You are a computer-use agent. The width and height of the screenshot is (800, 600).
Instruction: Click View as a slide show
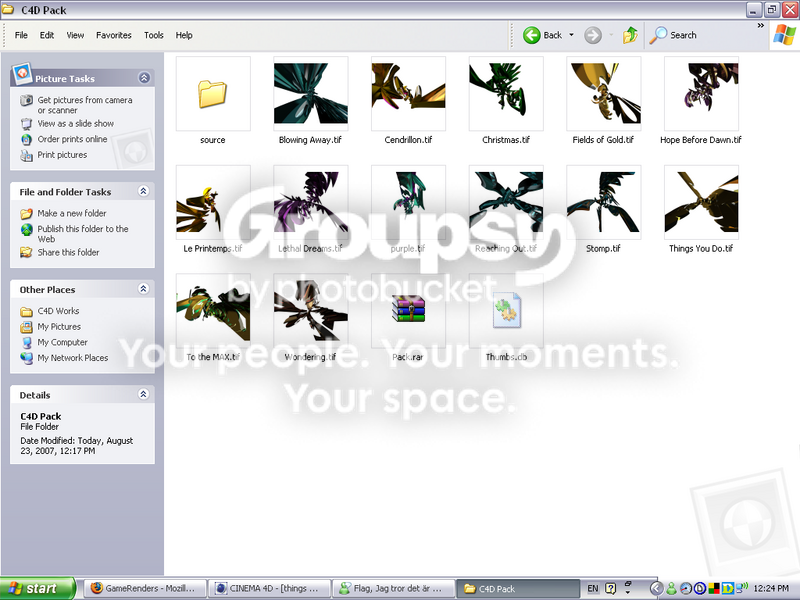click(76, 123)
